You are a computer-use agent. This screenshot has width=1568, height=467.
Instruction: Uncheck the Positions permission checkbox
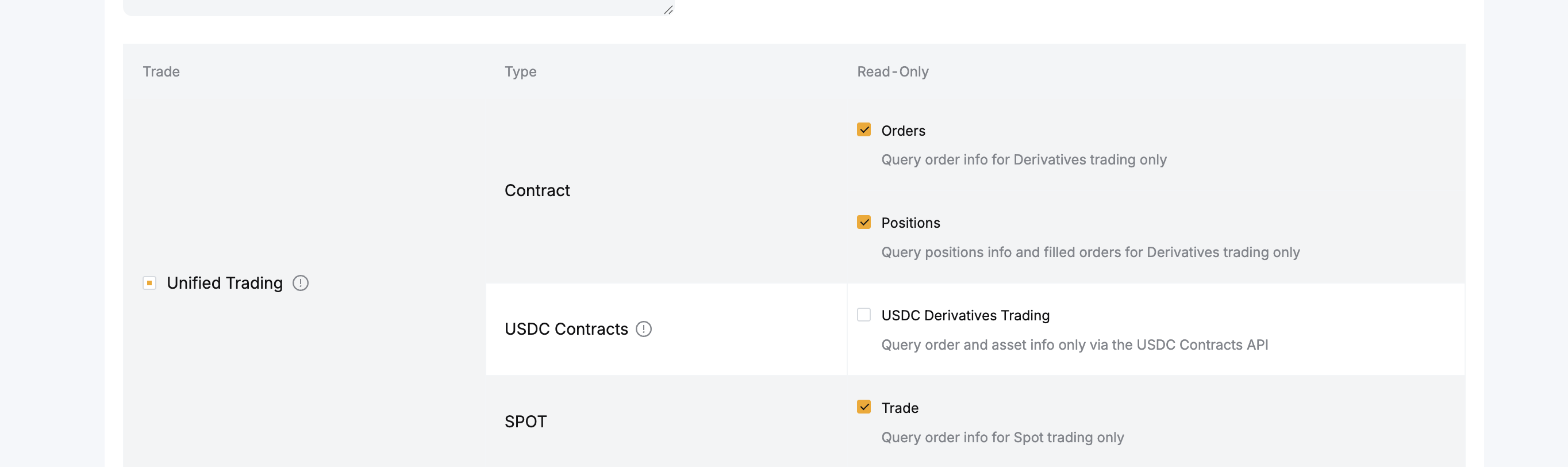(x=864, y=222)
